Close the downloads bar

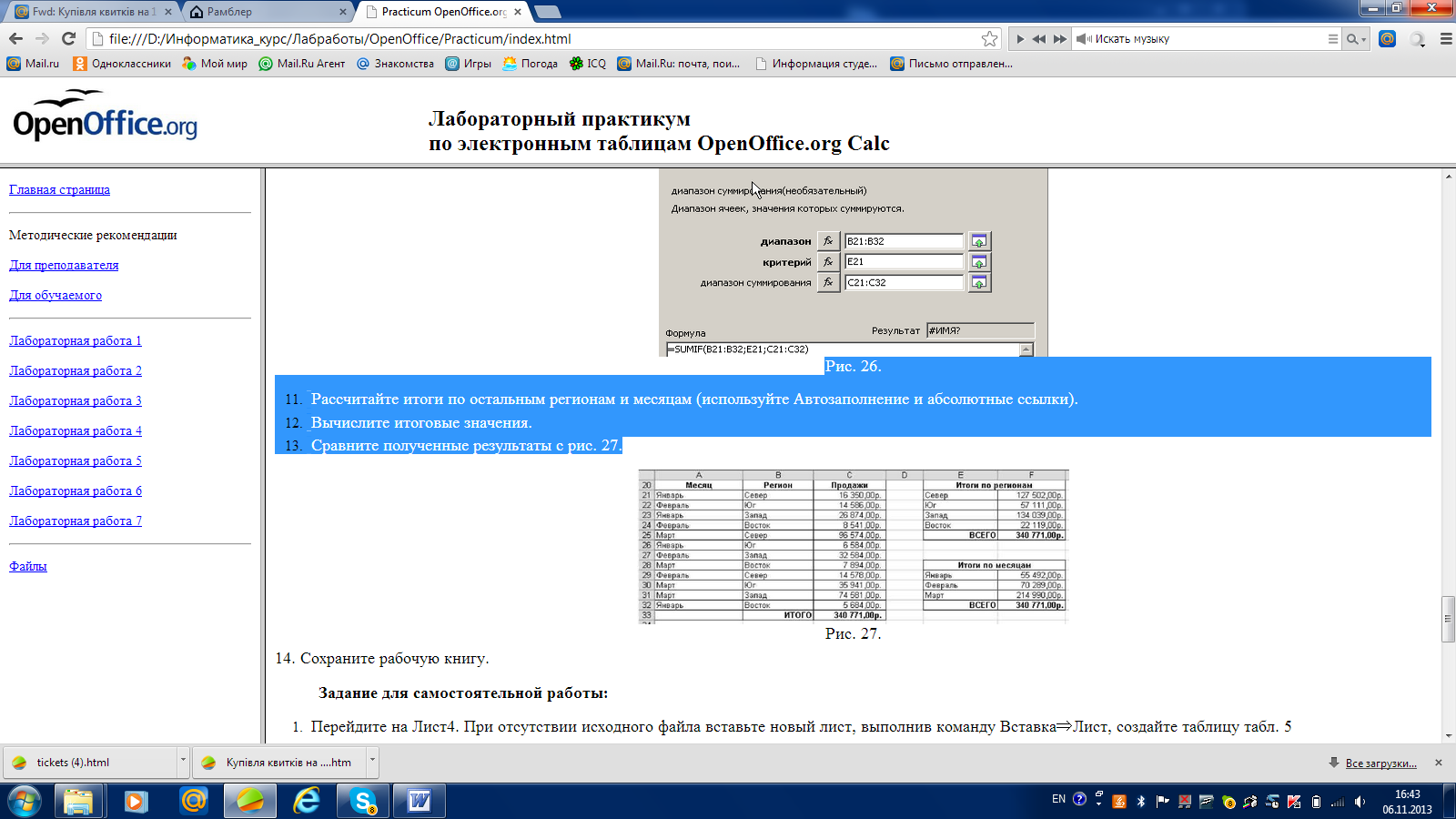coord(1439,763)
